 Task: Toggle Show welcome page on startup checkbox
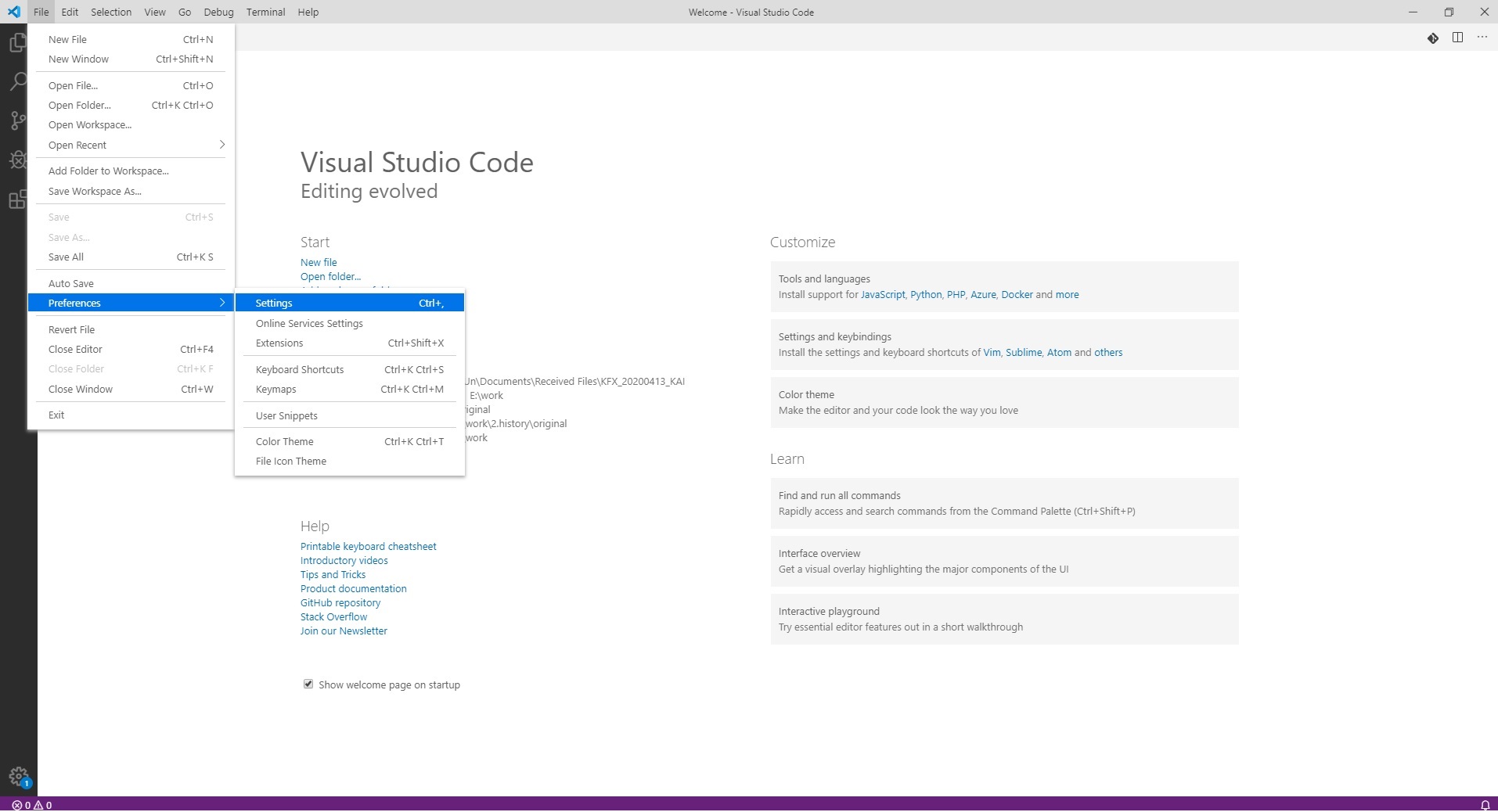click(x=308, y=684)
